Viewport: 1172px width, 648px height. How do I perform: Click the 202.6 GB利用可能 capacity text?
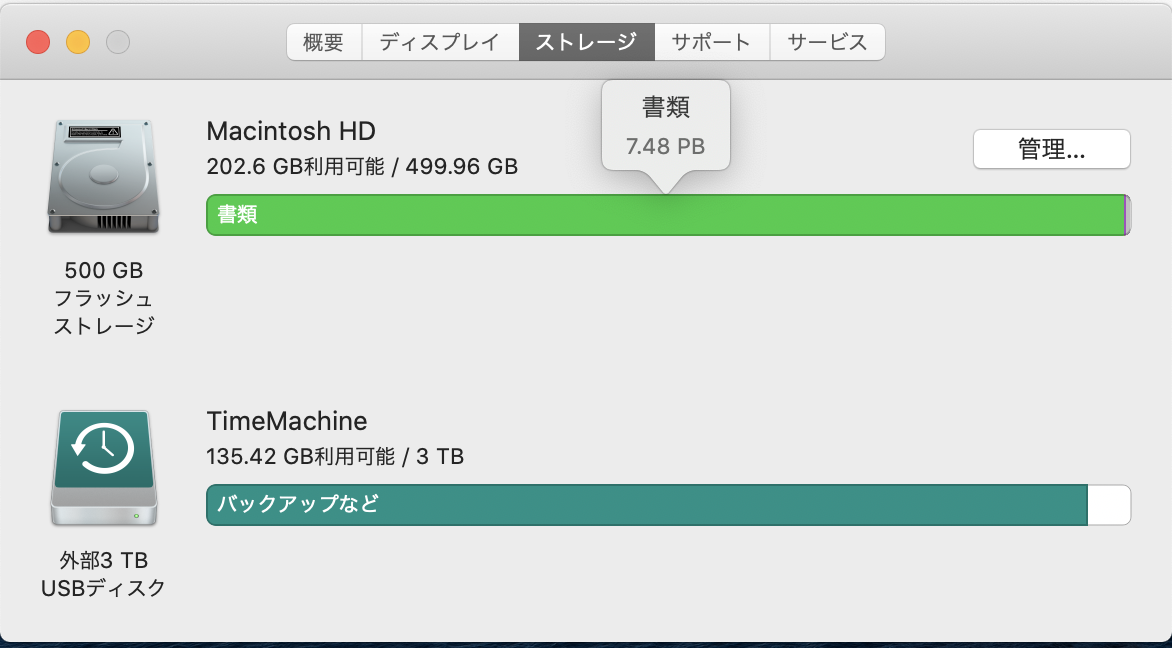(295, 166)
